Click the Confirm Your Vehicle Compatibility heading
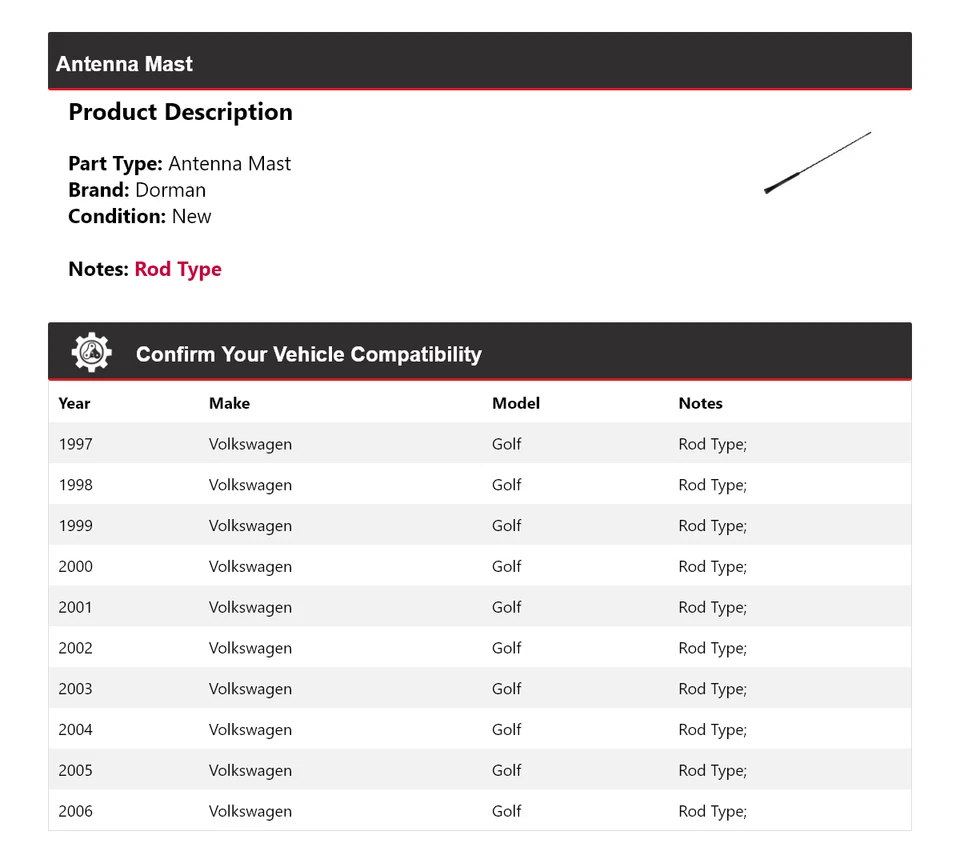The image size is (960, 863). pyautogui.click(x=308, y=354)
